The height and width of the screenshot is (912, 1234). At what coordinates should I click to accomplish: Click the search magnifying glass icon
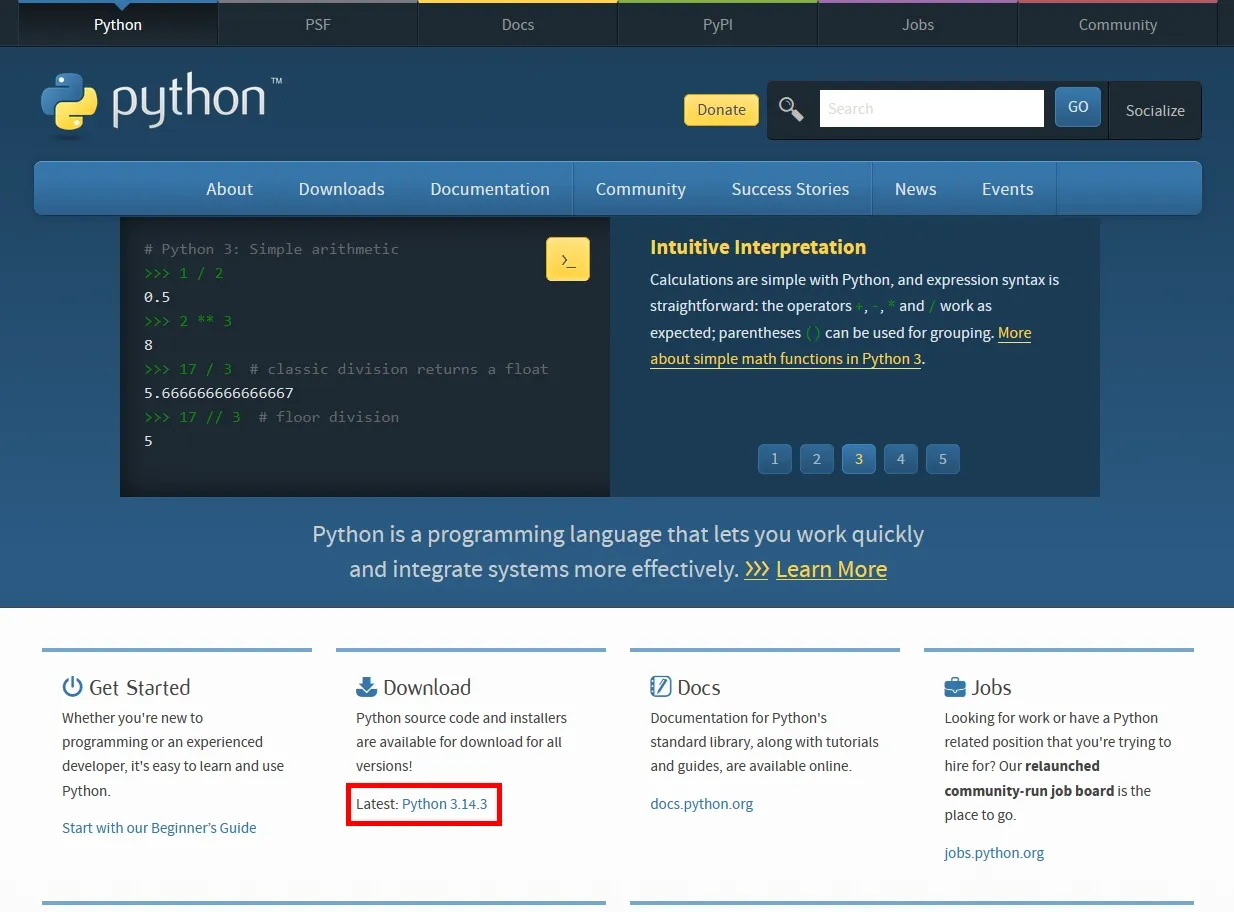792,109
